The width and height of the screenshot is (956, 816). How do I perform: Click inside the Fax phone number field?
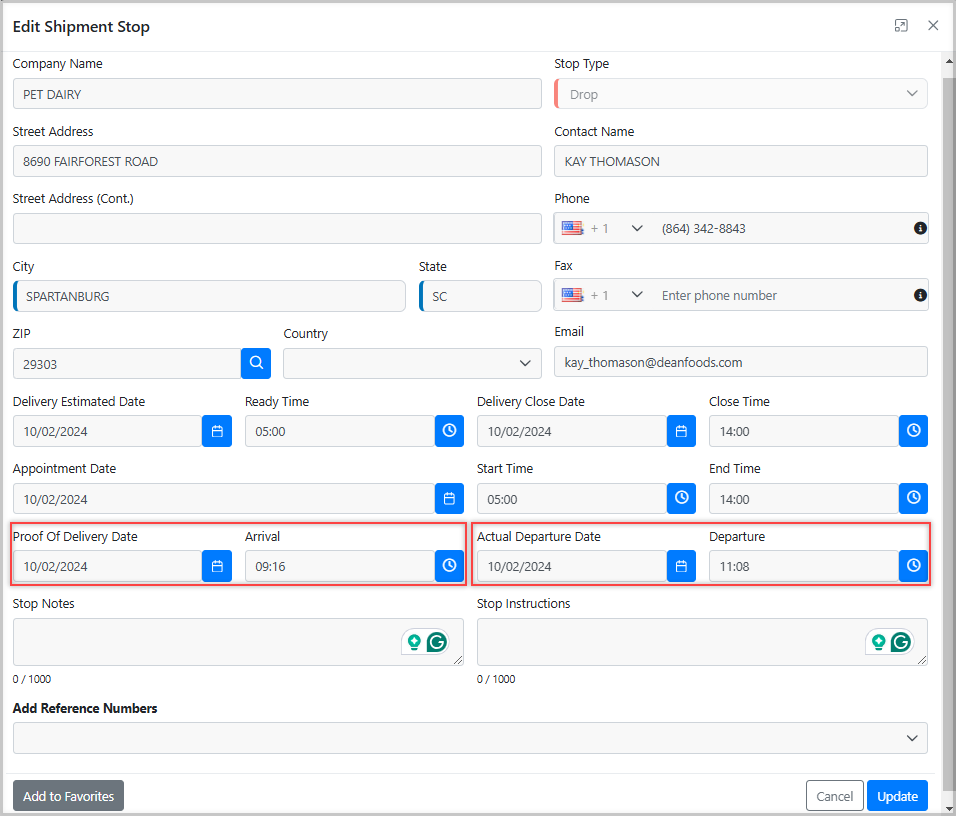pyautogui.click(x=780, y=295)
